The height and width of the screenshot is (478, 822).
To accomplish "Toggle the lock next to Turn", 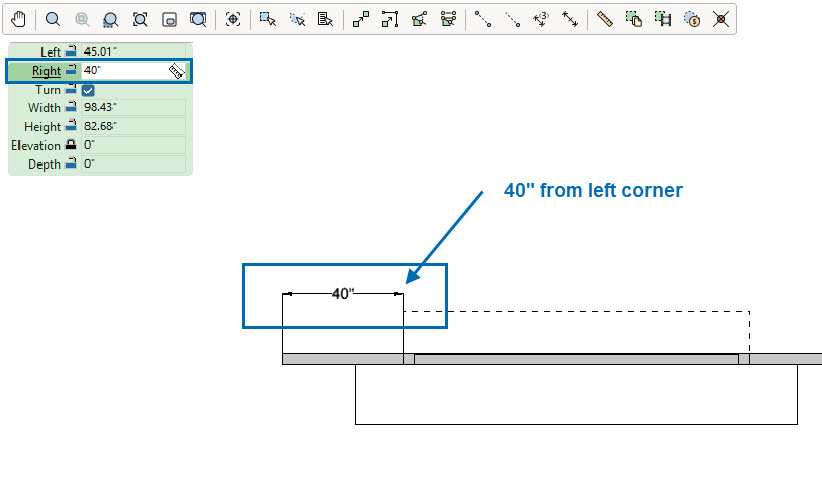I will 71,89.
